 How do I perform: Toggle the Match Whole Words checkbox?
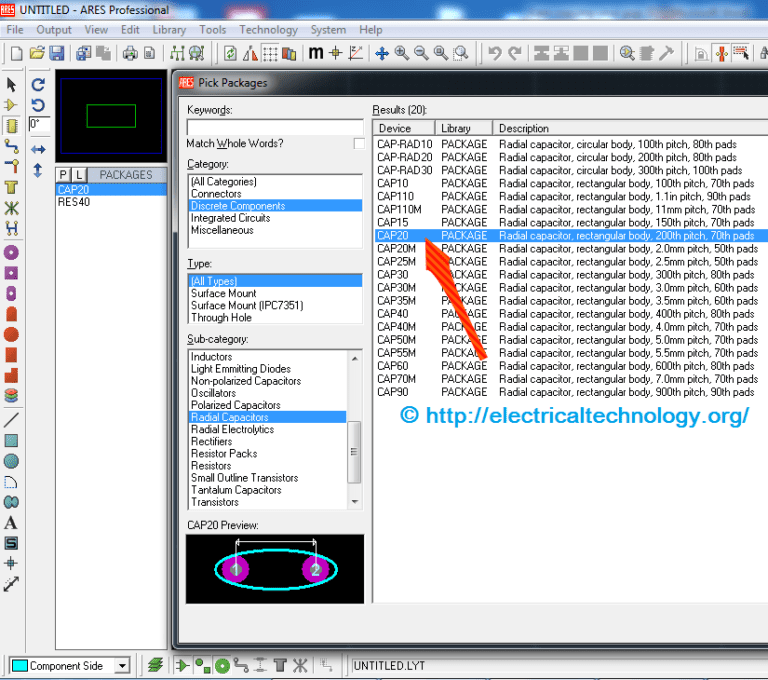click(359, 144)
